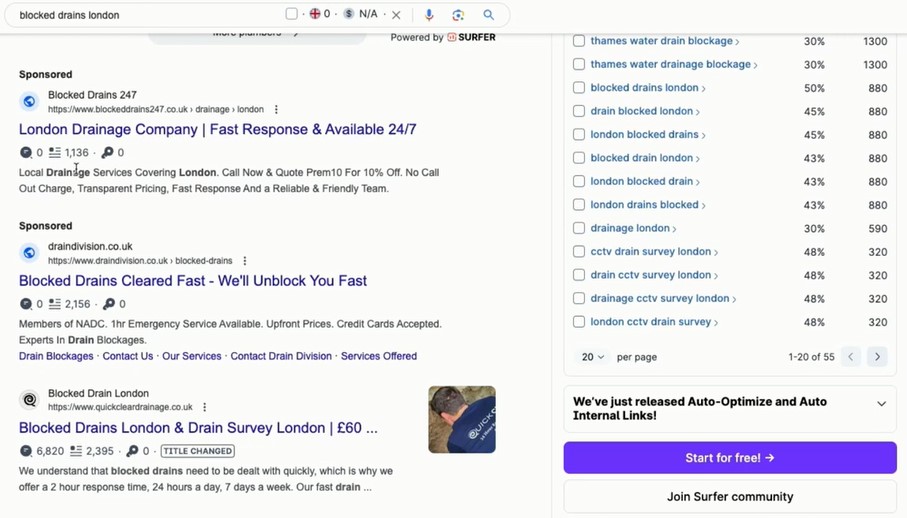The width and height of the screenshot is (907, 518).
Task: Click the TITLE CHANGED badge
Action: [197, 451]
